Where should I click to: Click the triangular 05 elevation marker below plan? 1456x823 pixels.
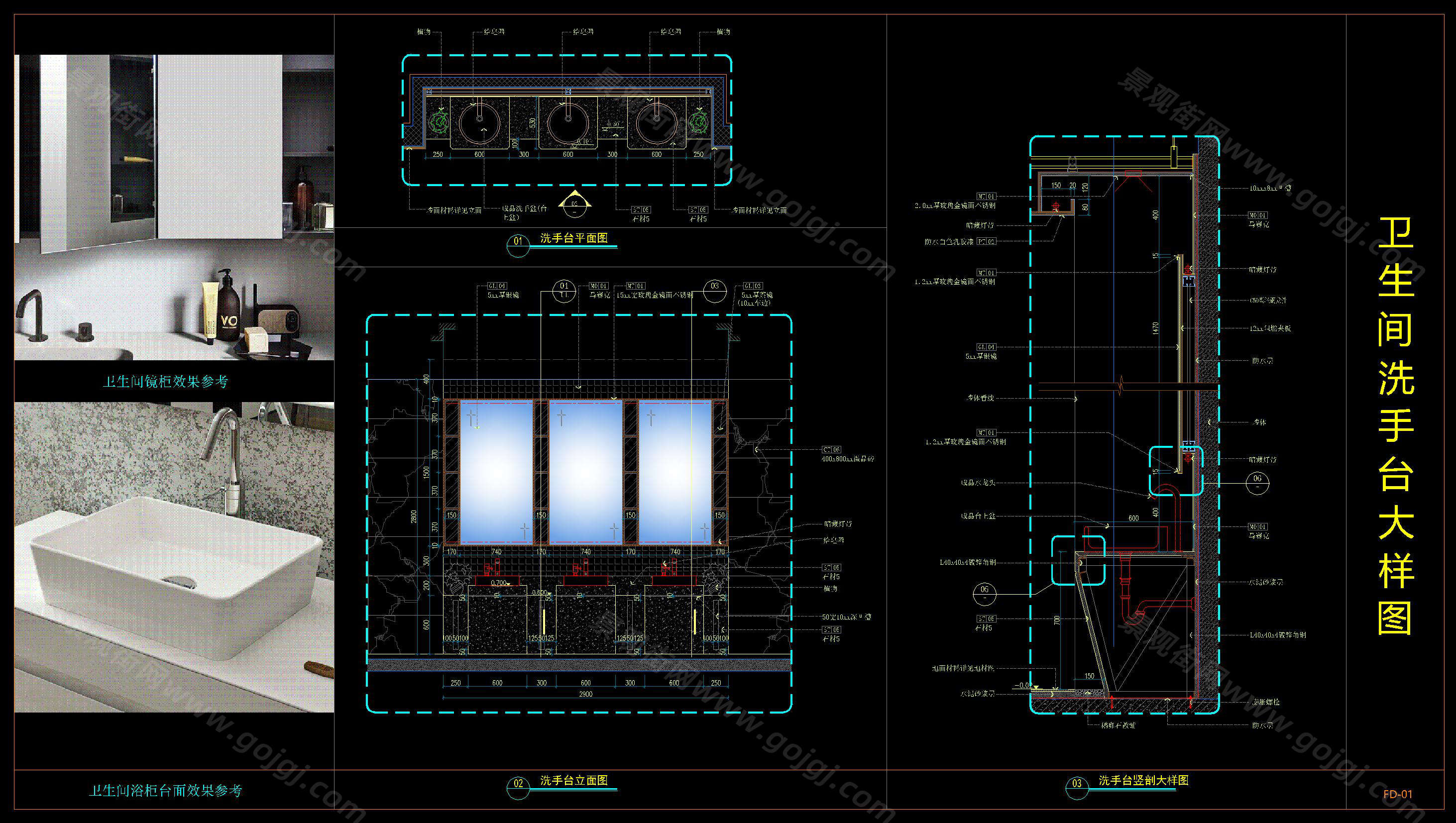click(x=574, y=206)
